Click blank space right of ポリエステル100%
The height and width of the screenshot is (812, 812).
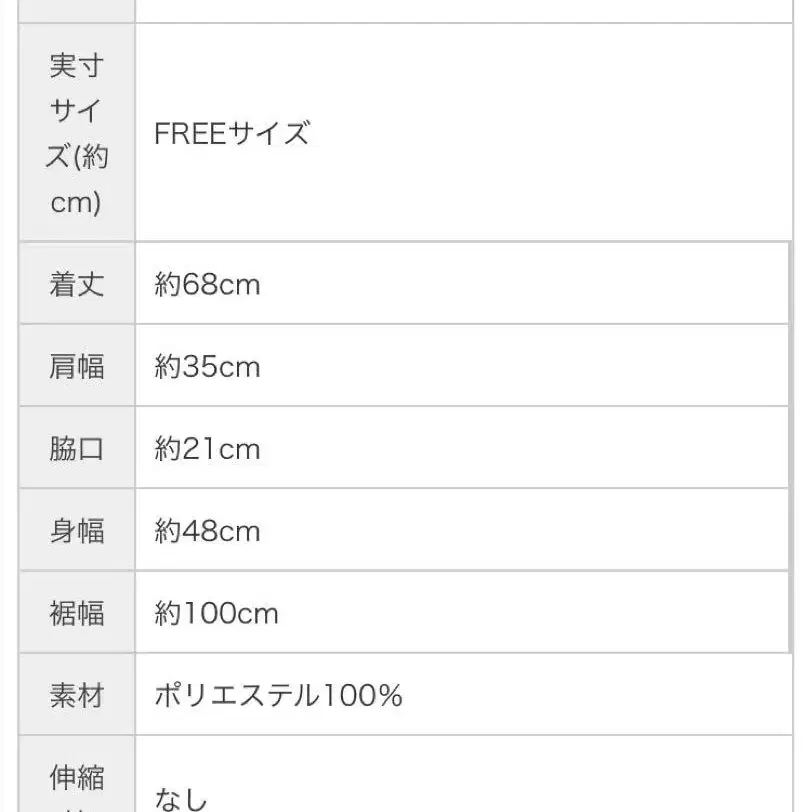pos(600,694)
